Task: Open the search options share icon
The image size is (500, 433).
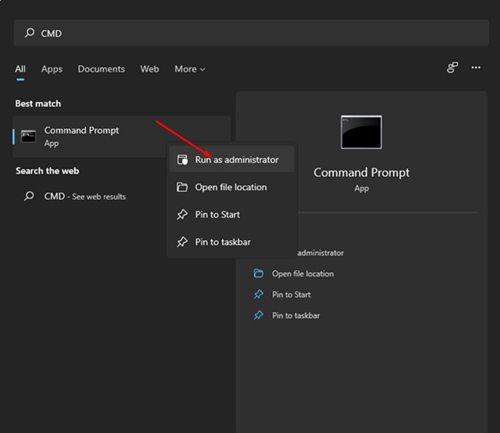Action: (x=452, y=68)
